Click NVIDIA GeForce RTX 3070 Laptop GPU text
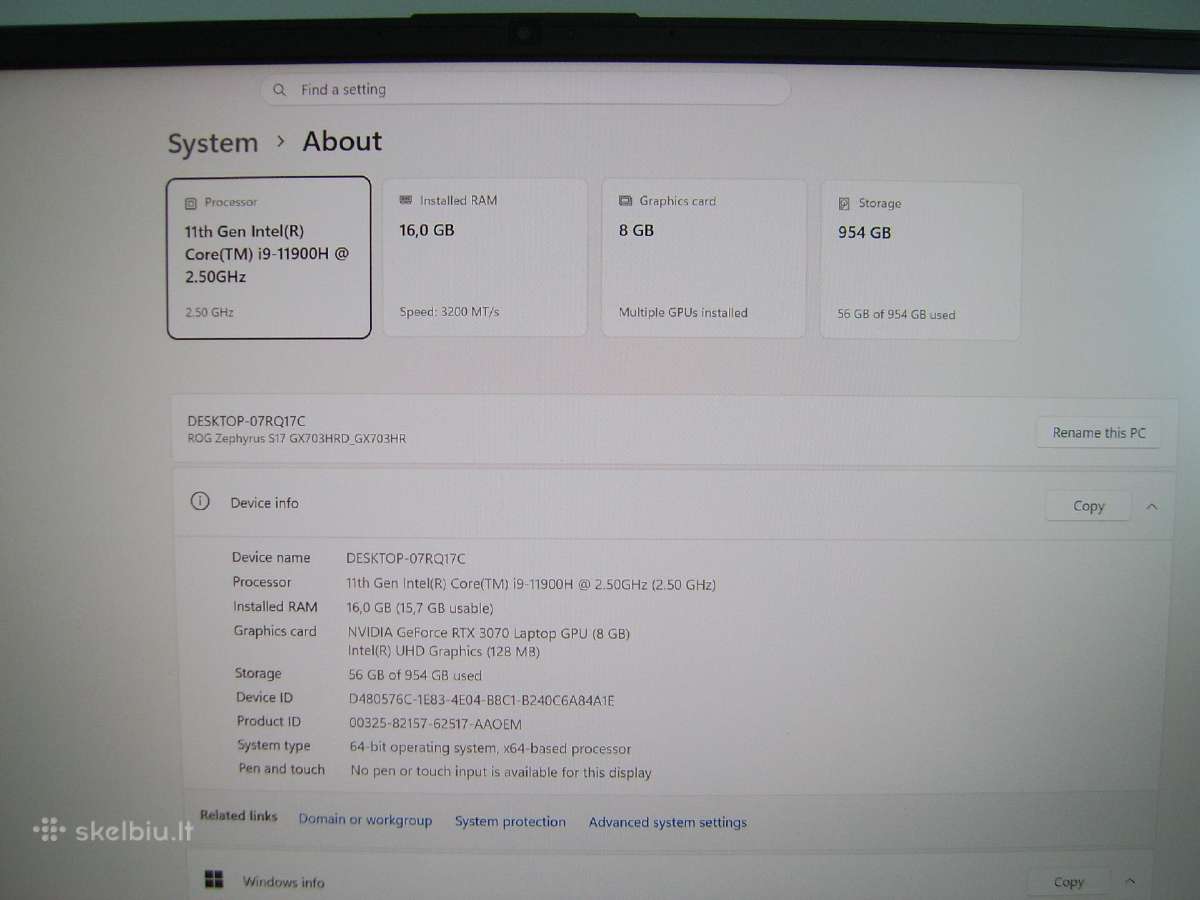The image size is (1200, 900). pyautogui.click(x=489, y=633)
